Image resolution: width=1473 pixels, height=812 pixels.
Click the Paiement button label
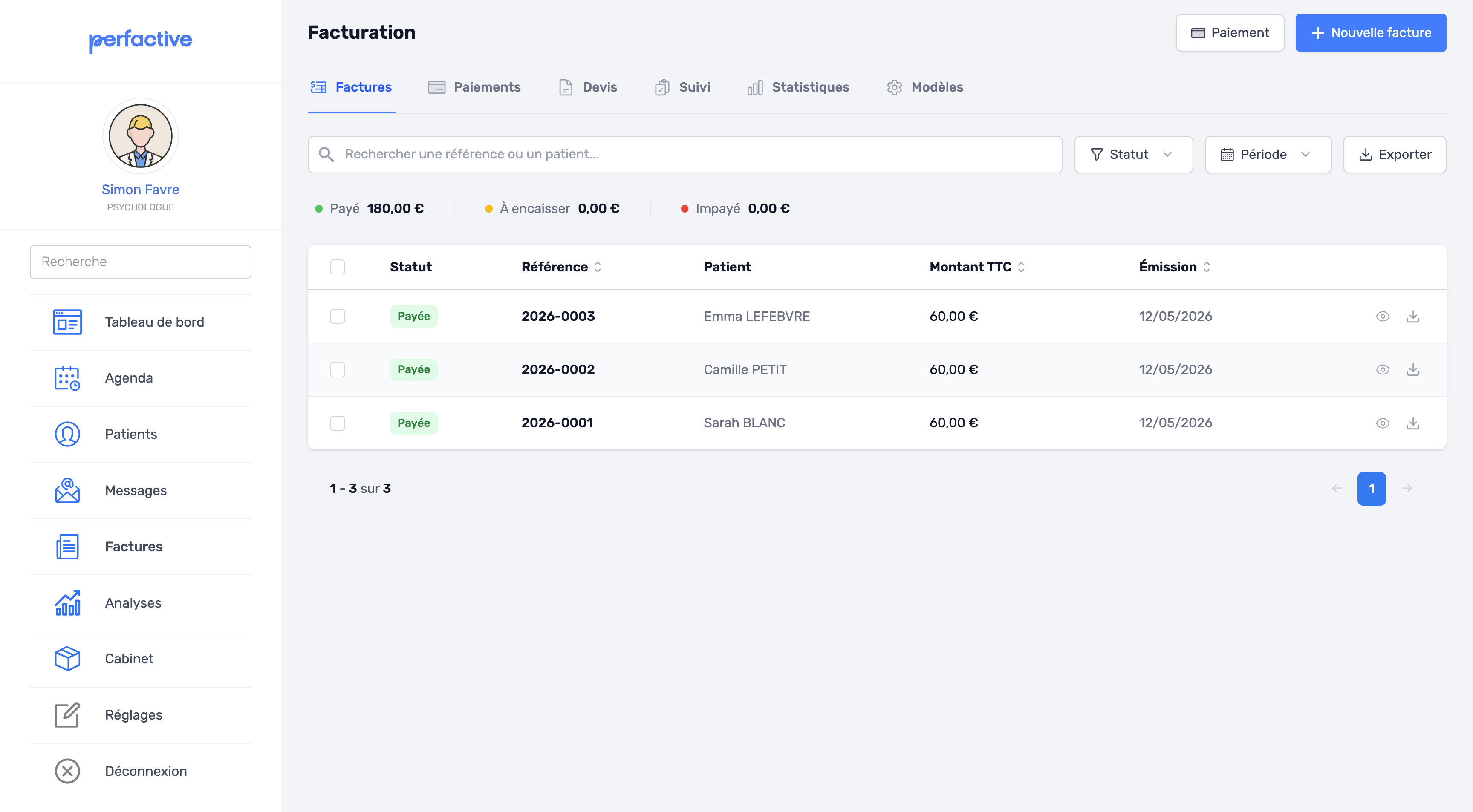[1240, 32]
